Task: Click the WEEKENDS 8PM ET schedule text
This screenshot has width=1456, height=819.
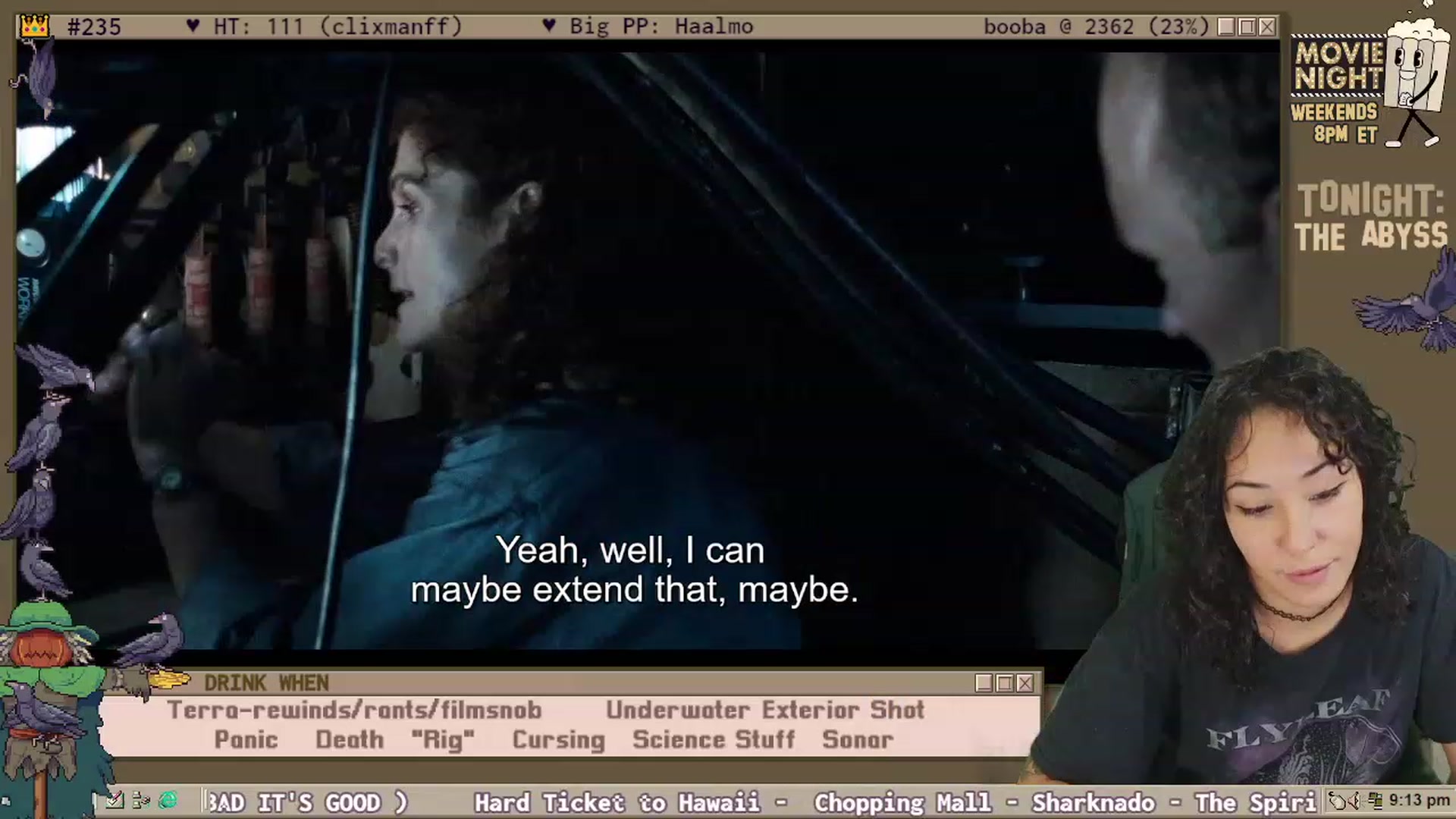Action: tap(1335, 123)
